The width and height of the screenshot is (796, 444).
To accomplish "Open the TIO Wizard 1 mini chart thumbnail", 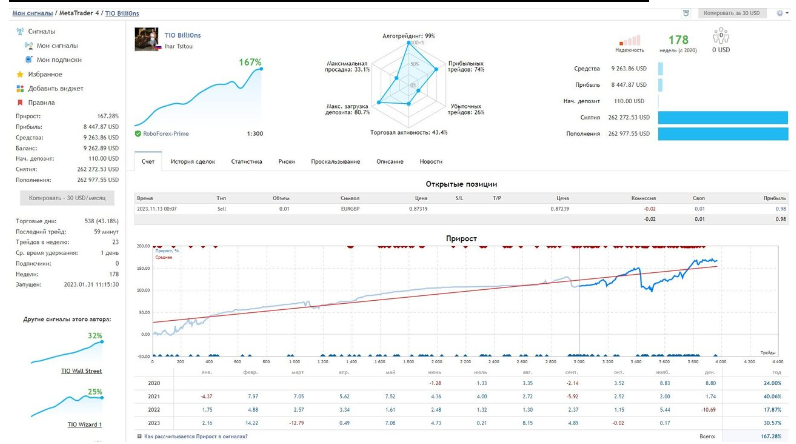I will click(x=67, y=404).
